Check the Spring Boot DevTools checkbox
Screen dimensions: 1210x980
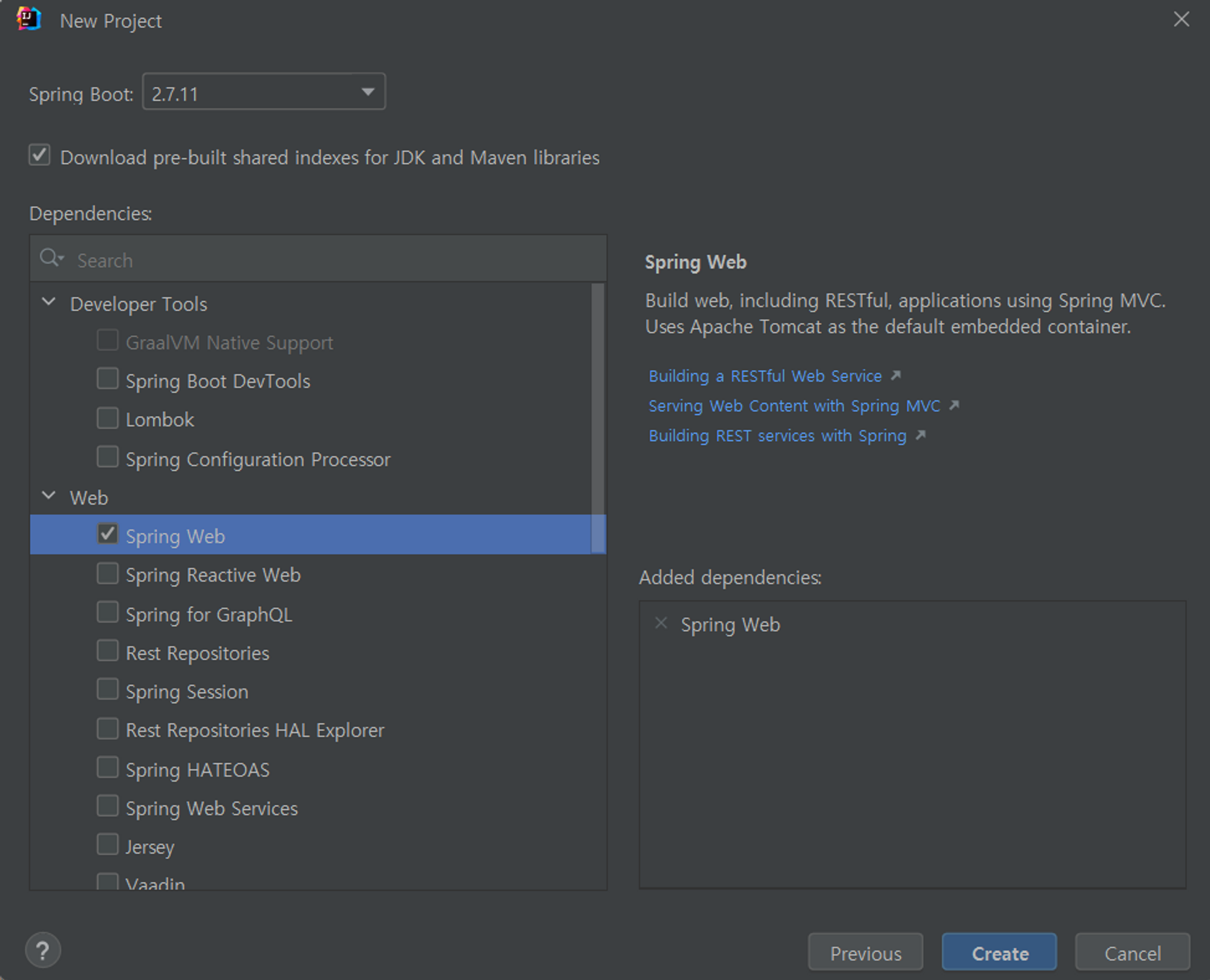coord(108,379)
